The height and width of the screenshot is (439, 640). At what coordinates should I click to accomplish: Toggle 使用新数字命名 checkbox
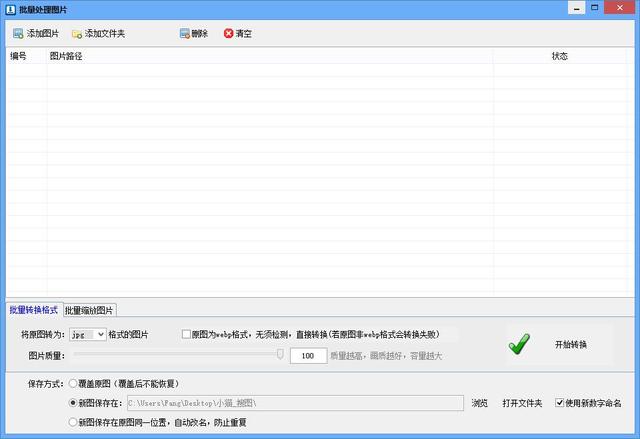pyautogui.click(x=560, y=403)
